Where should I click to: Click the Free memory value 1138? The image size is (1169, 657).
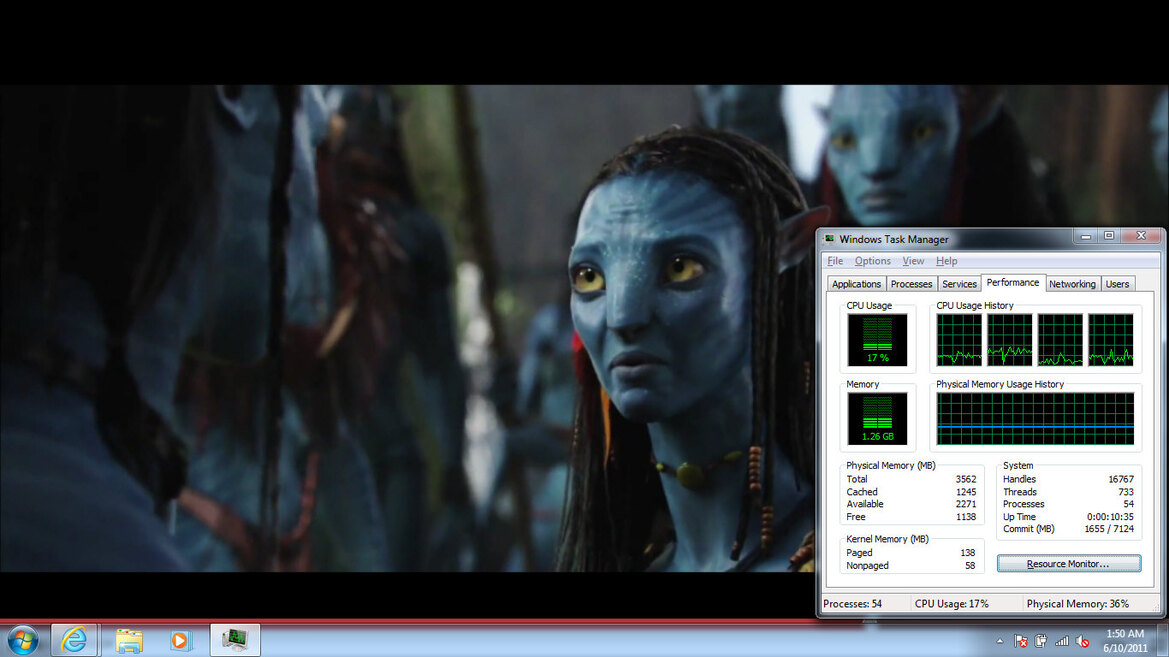(x=965, y=517)
